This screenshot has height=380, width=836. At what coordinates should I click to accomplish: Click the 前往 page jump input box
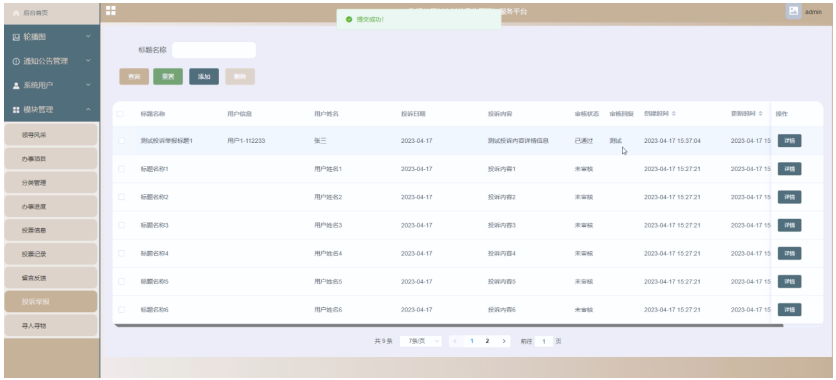544,341
